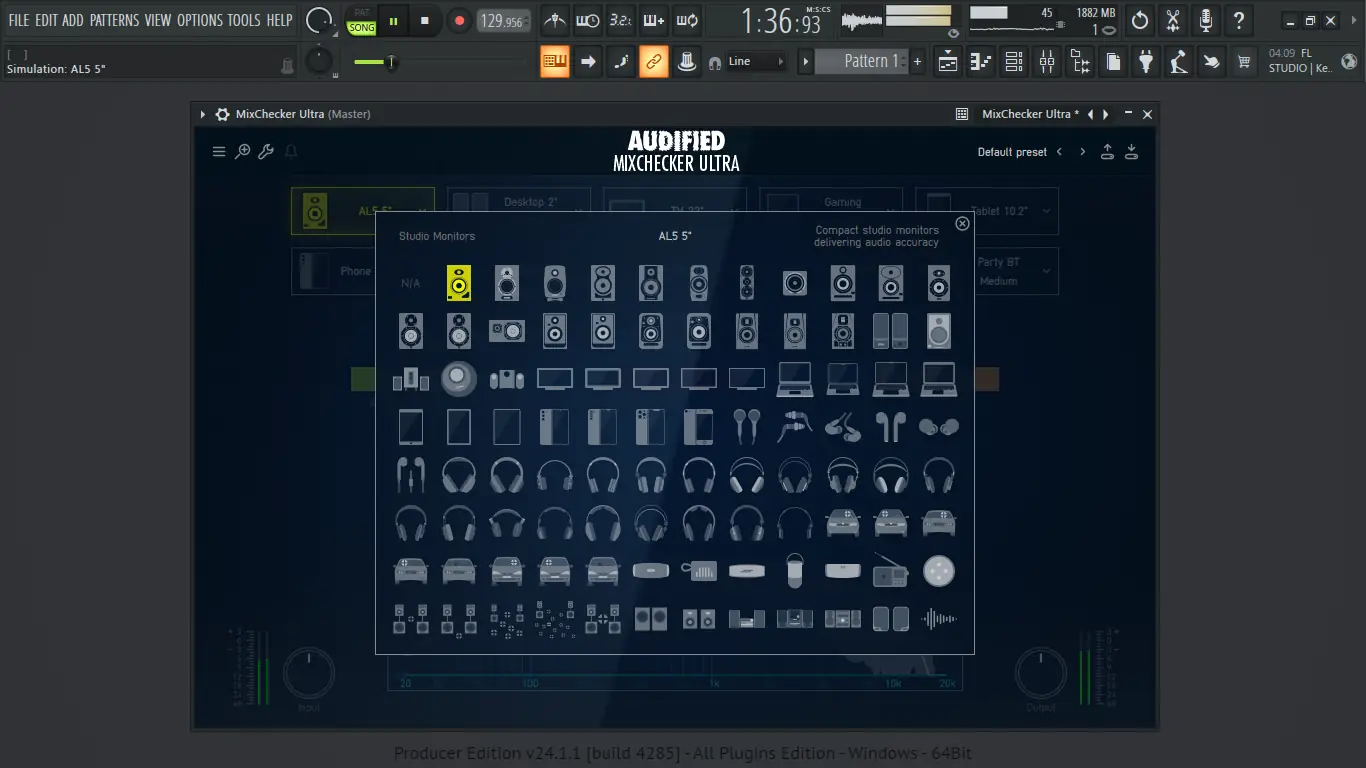Image resolution: width=1366 pixels, height=768 pixels.
Task: Select the wired earphones with cable icon
Action: (x=411, y=475)
